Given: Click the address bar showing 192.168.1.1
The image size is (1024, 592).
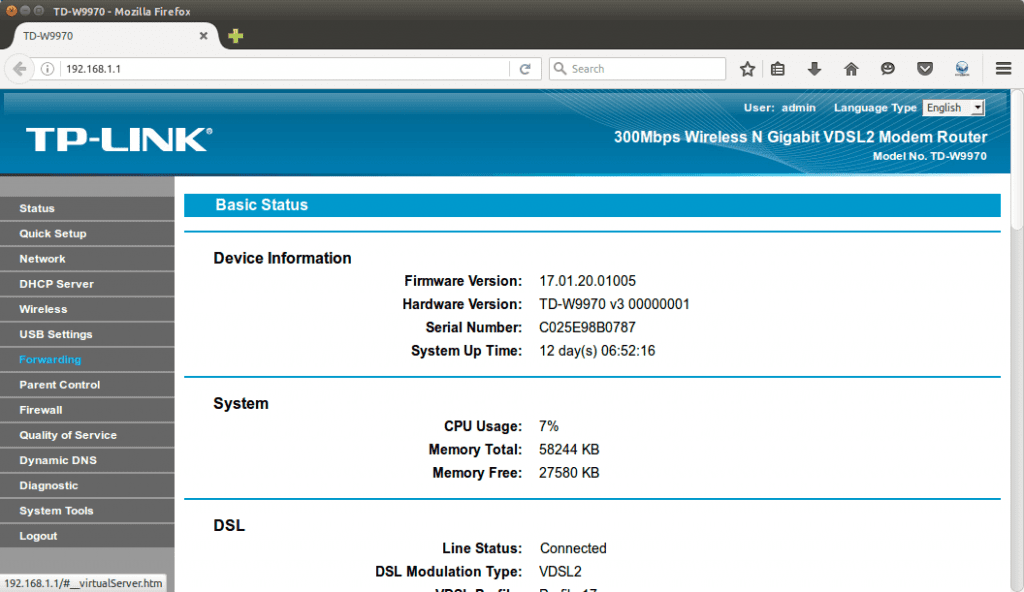Looking at the screenshot, I should 284,69.
